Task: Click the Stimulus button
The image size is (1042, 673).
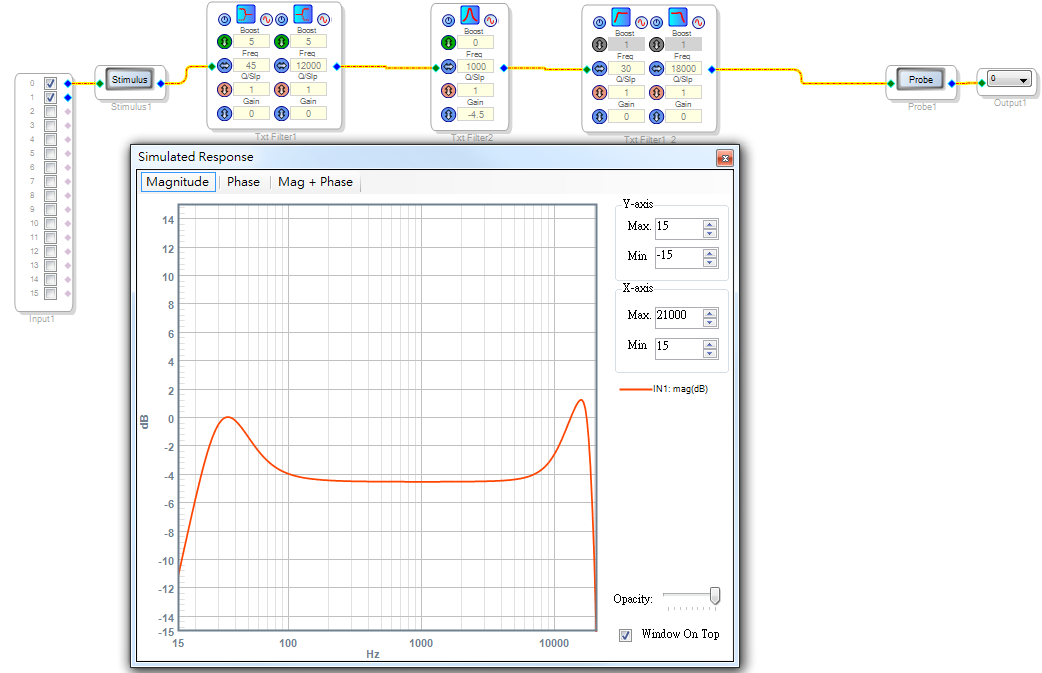Action: (x=130, y=80)
